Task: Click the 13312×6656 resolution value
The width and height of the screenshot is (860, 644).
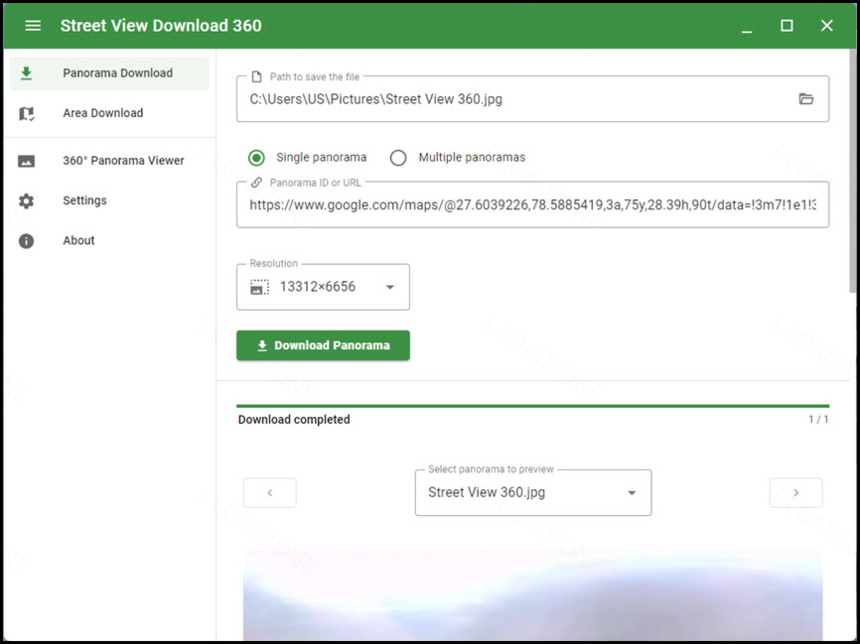Action: 318,287
